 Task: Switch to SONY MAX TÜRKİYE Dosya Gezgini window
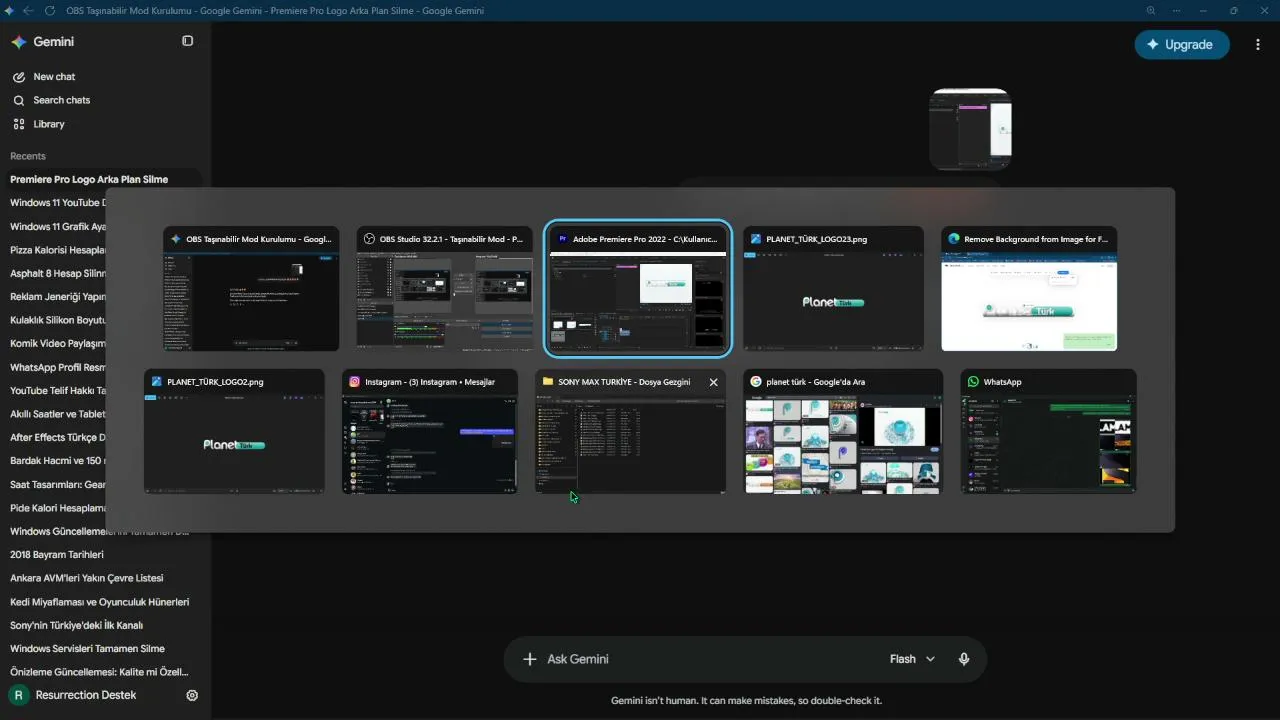click(630, 431)
